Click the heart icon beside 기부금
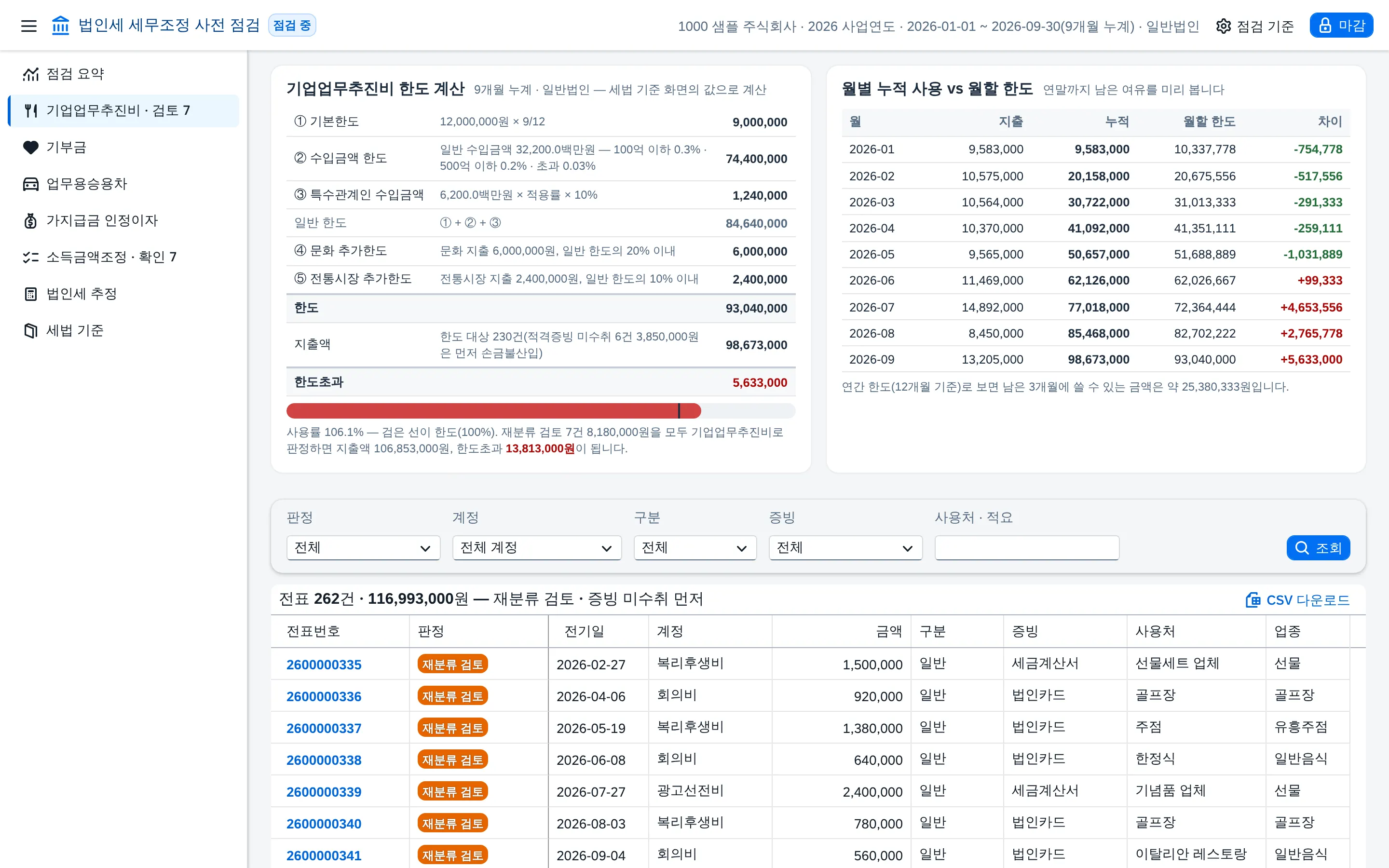This screenshot has height=868, width=1389. click(30, 148)
